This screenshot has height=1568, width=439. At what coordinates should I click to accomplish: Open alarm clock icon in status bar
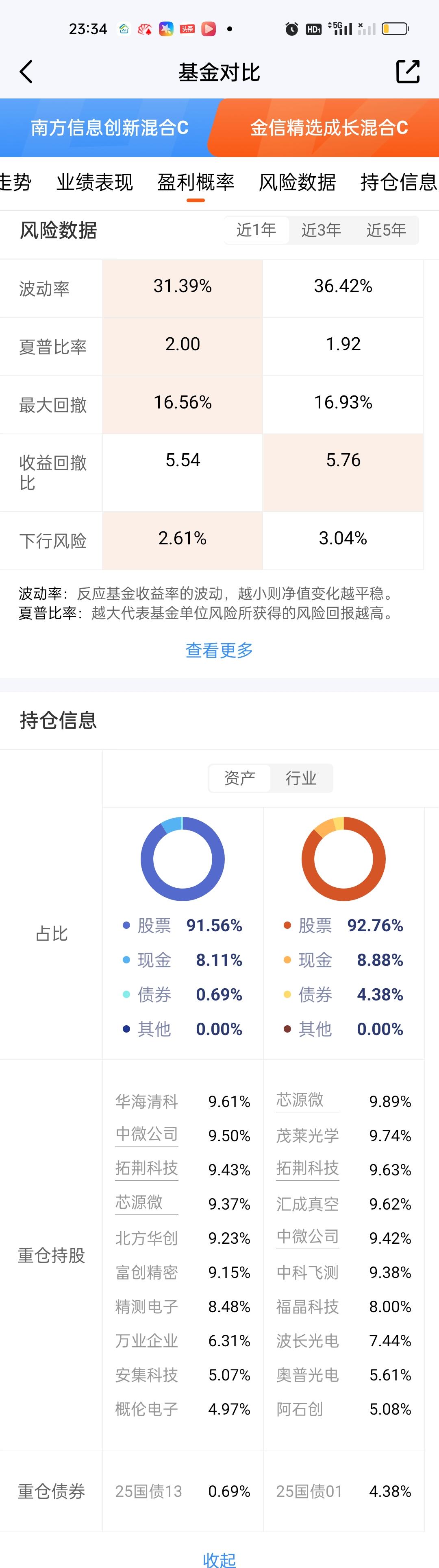click(292, 28)
